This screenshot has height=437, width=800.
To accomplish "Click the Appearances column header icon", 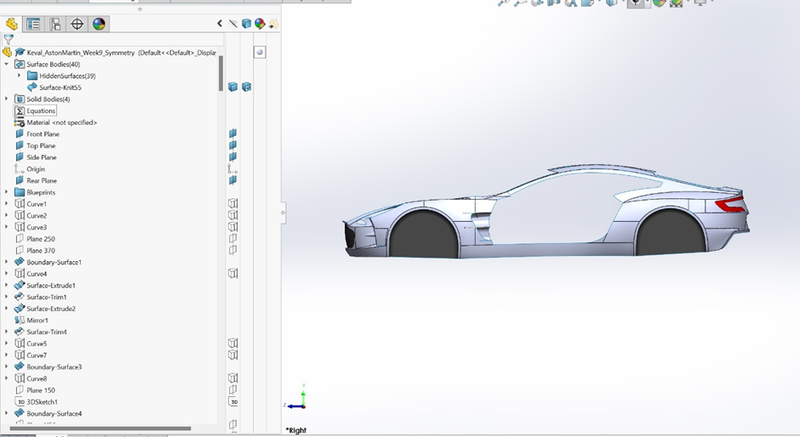I will pyautogui.click(x=260, y=23).
